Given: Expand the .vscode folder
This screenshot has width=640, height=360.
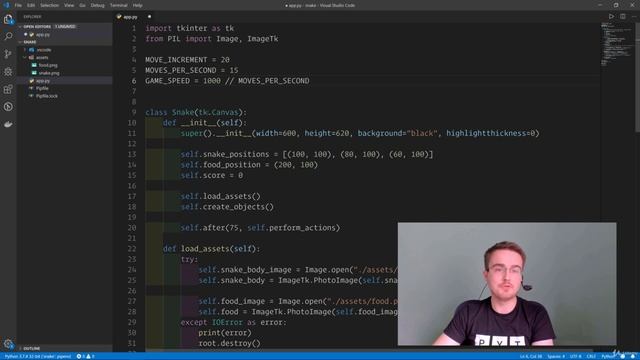Looking at the screenshot, I should pos(25,50).
